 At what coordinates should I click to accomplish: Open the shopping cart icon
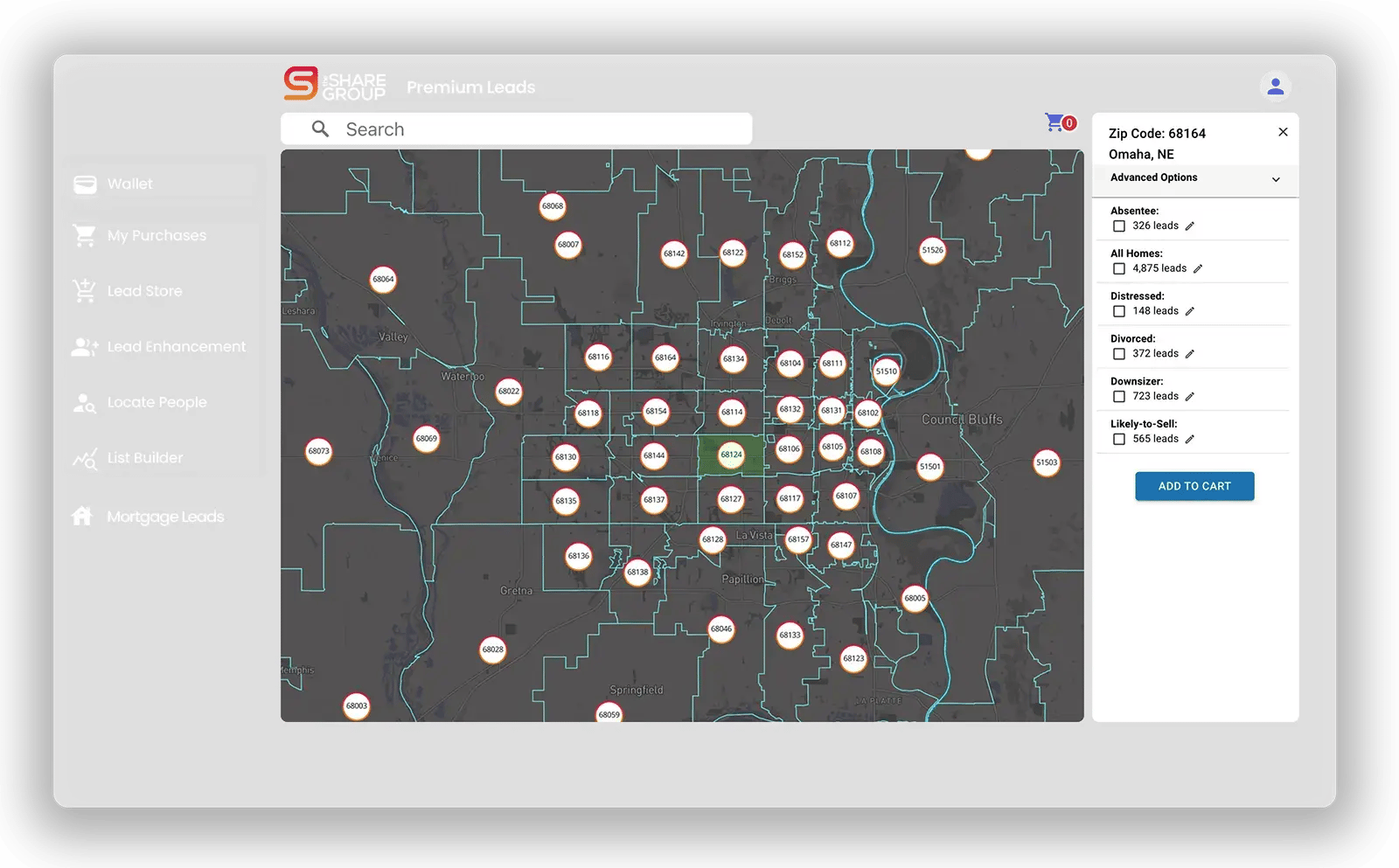(1056, 122)
